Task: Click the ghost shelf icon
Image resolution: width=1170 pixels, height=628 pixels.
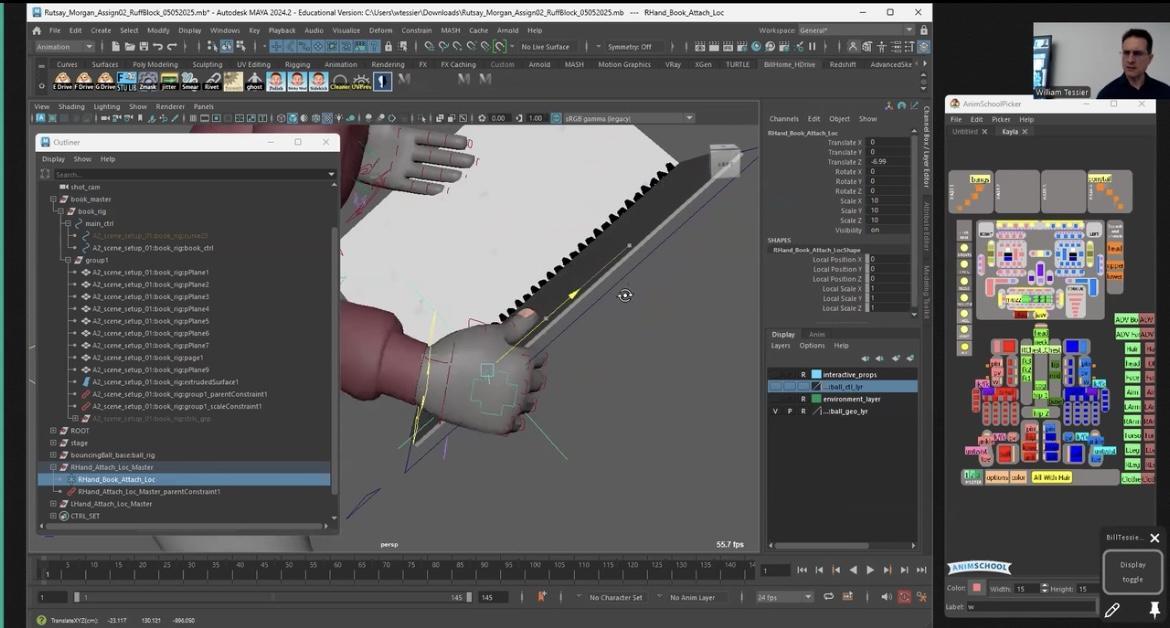Action: click(x=254, y=81)
